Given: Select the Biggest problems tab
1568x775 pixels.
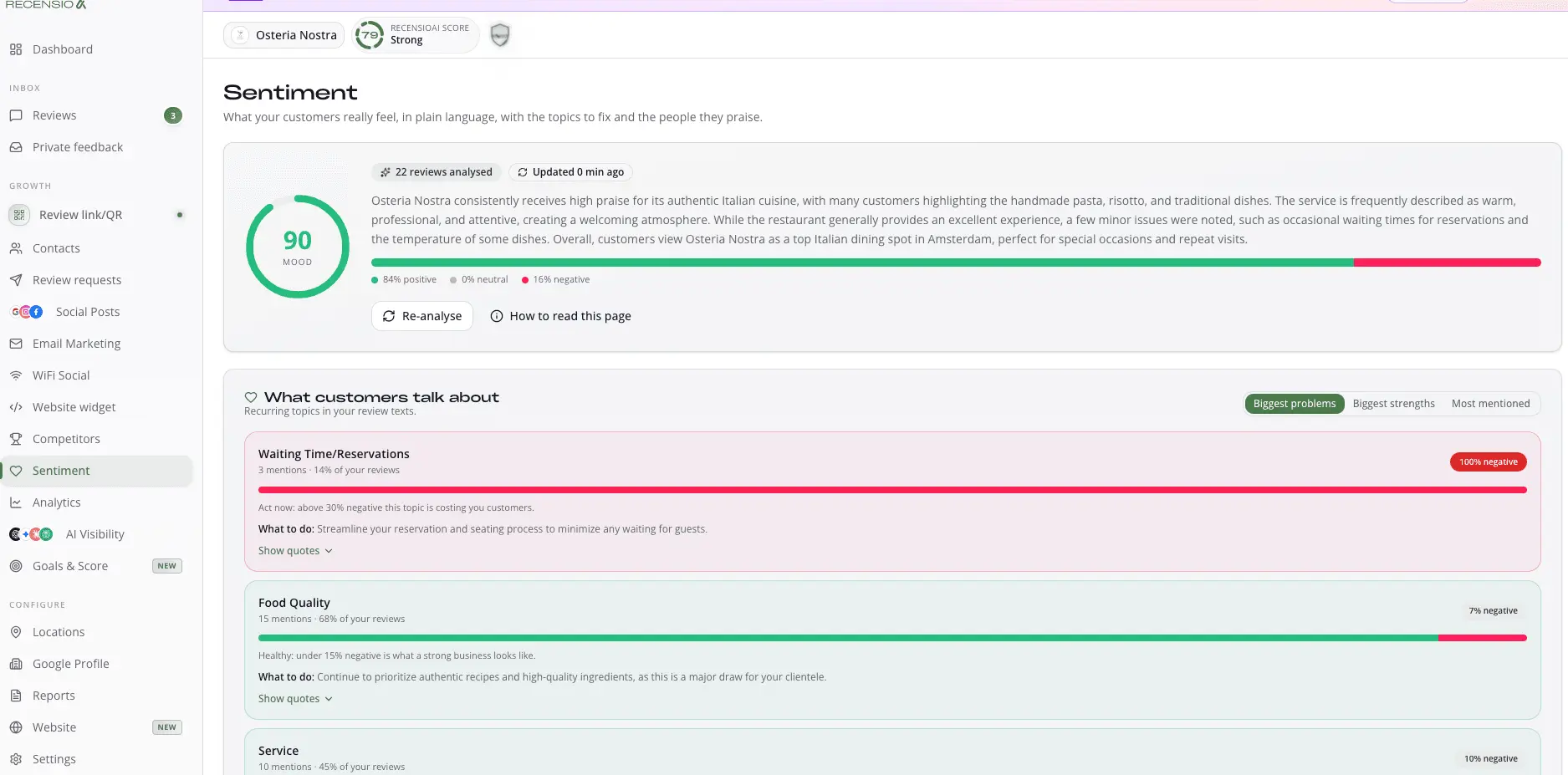Looking at the screenshot, I should pos(1295,404).
